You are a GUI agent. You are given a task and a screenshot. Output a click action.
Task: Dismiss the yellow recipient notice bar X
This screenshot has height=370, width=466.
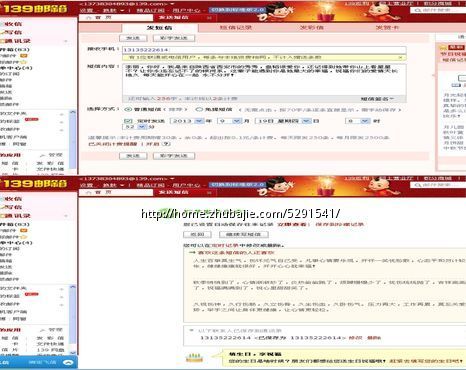(x=400, y=57)
